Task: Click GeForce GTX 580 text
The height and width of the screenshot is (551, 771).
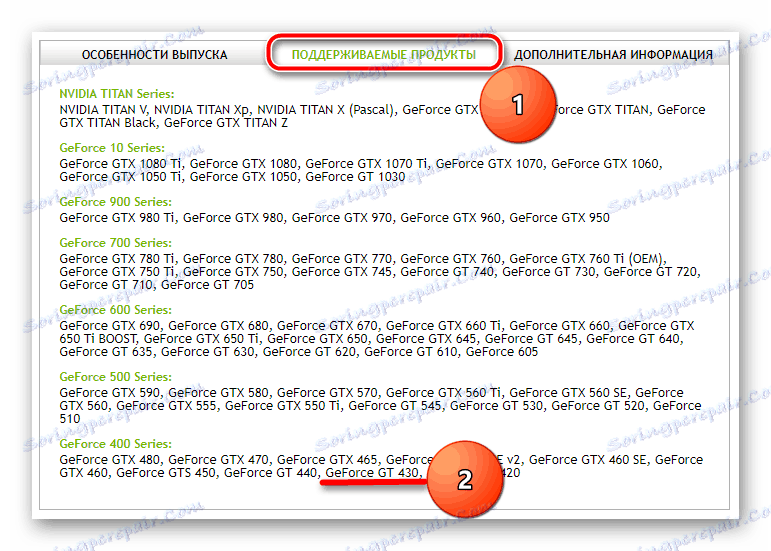Action: point(218,393)
